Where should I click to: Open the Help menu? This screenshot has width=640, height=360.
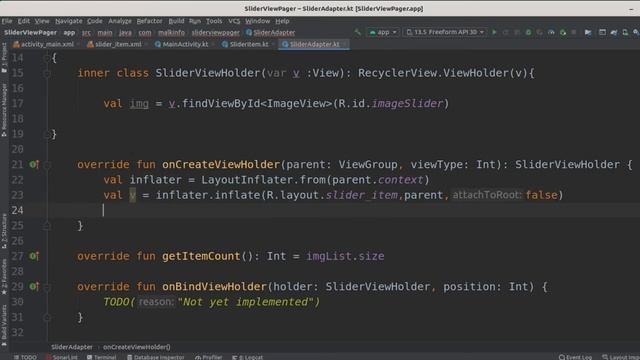pos(282,21)
